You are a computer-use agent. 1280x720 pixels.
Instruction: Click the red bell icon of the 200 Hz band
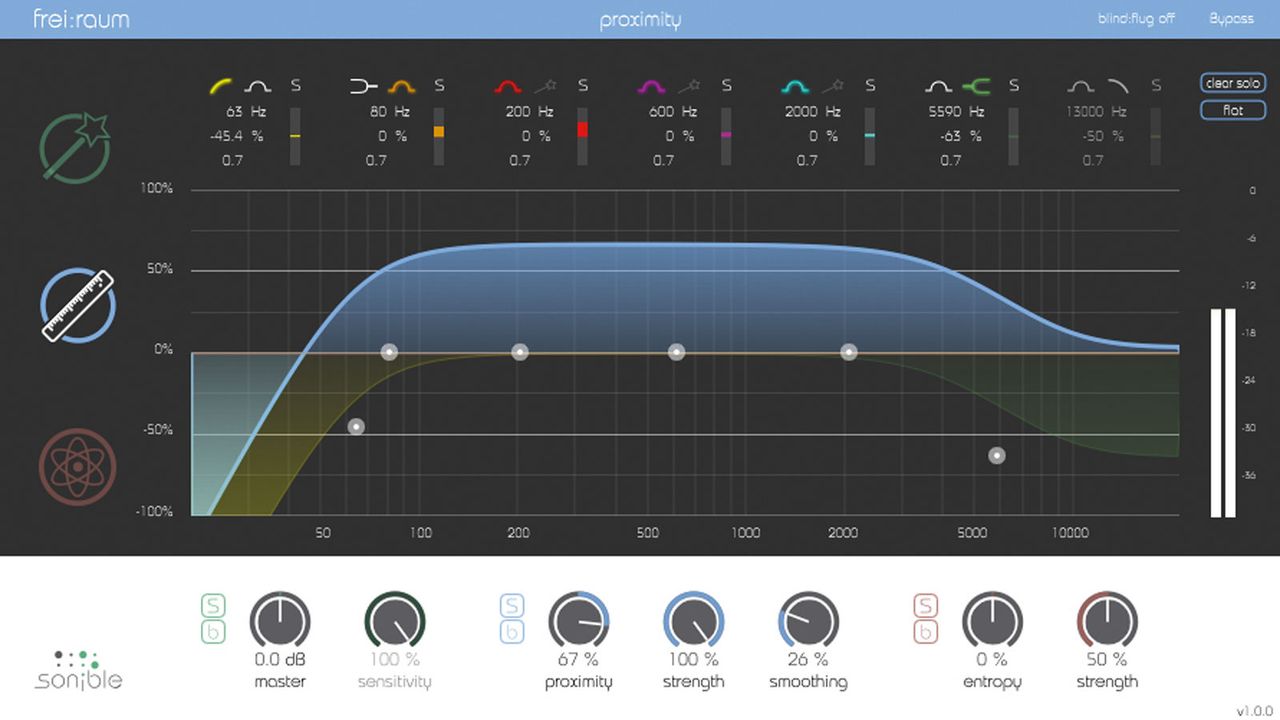click(508, 86)
